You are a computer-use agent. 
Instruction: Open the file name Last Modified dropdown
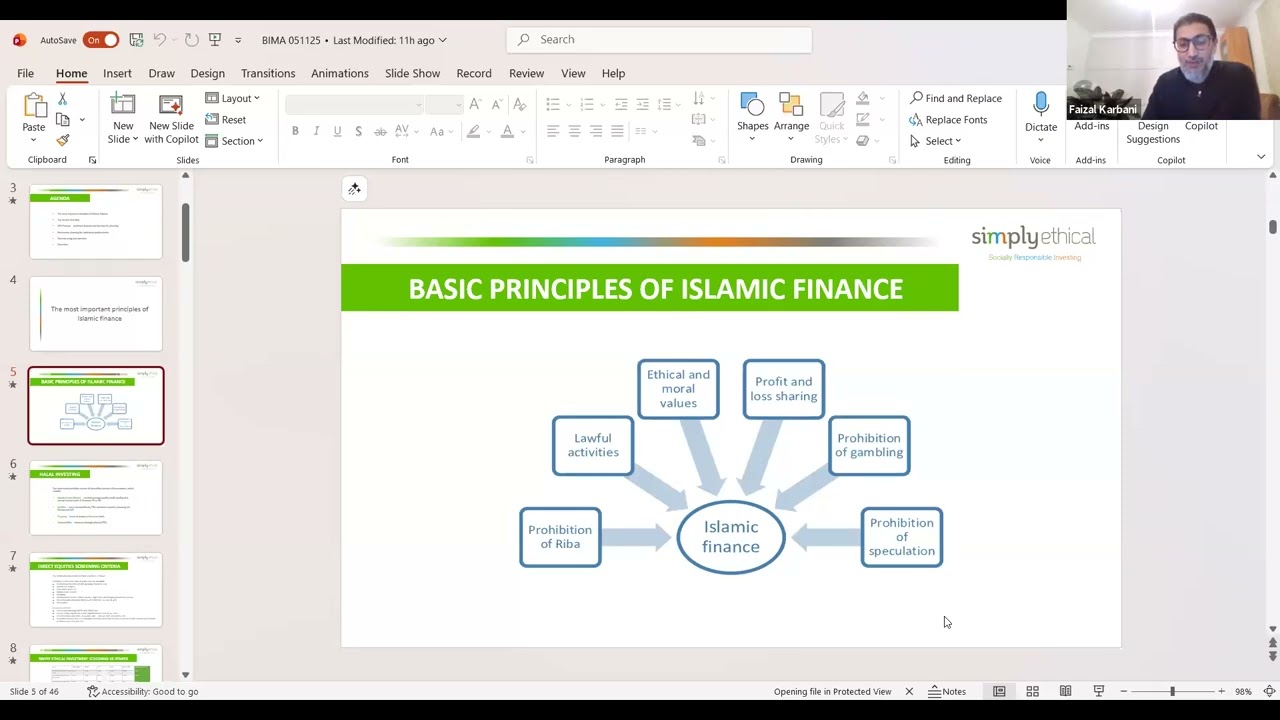click(x=354, y=40)
